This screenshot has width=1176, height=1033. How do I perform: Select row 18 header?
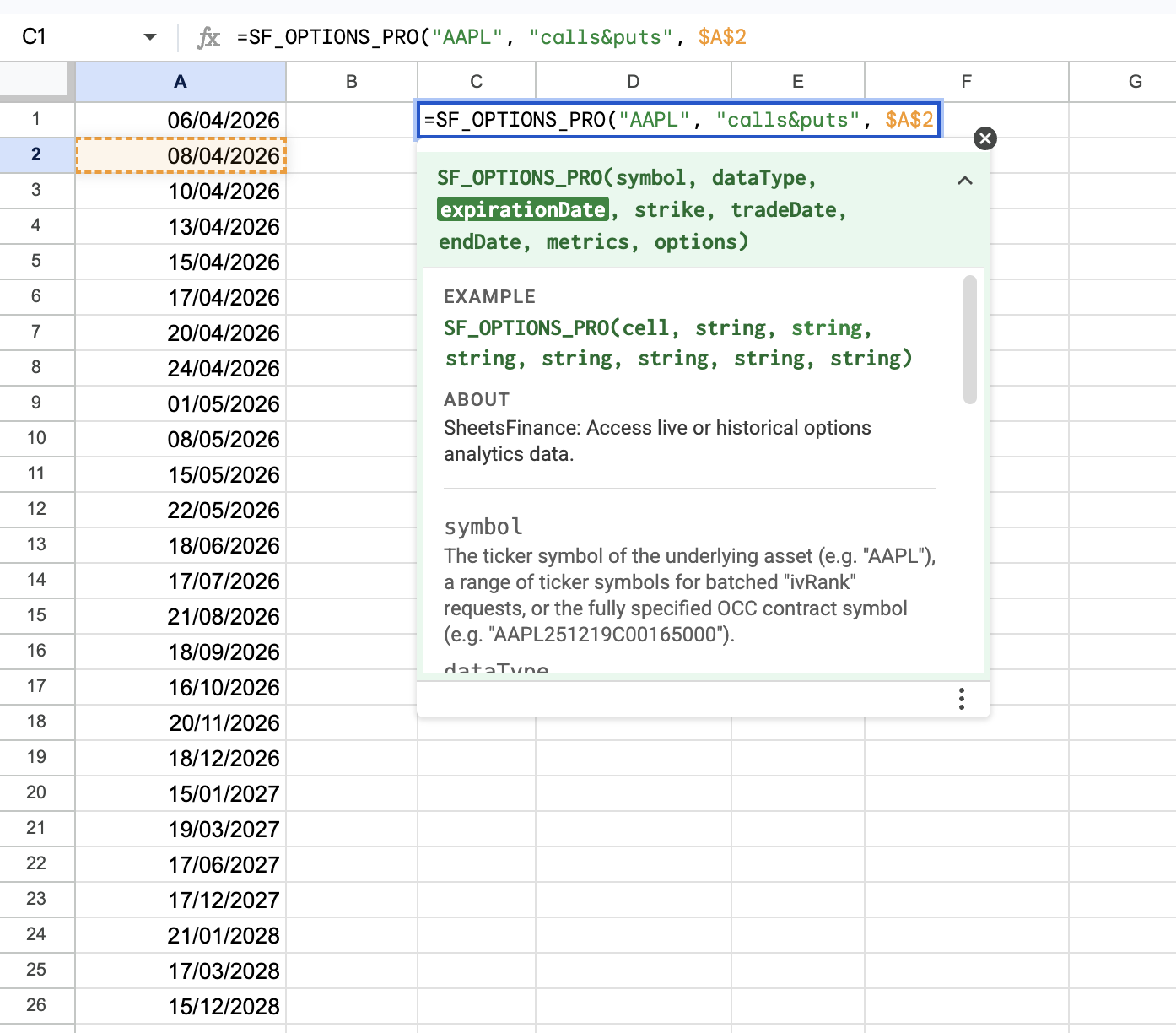(36, 722)
